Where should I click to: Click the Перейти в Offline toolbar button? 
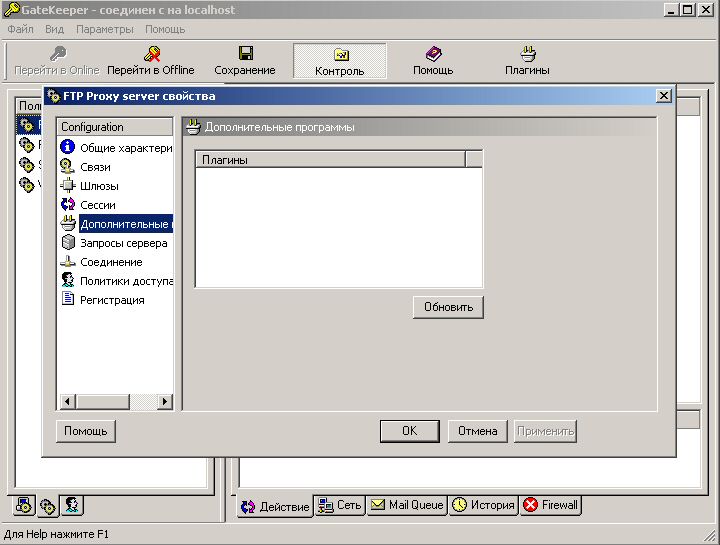pyautogui.click(x=151, y=61)
